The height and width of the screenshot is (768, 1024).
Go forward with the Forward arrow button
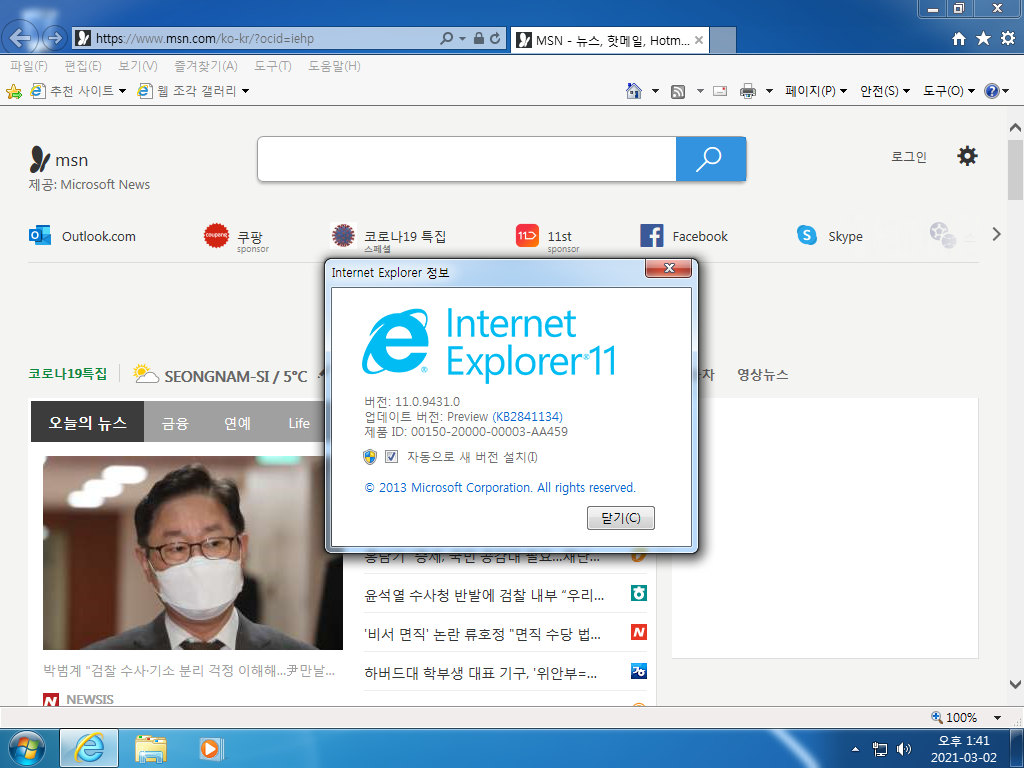pyautogui.click(x=55, y=38)
